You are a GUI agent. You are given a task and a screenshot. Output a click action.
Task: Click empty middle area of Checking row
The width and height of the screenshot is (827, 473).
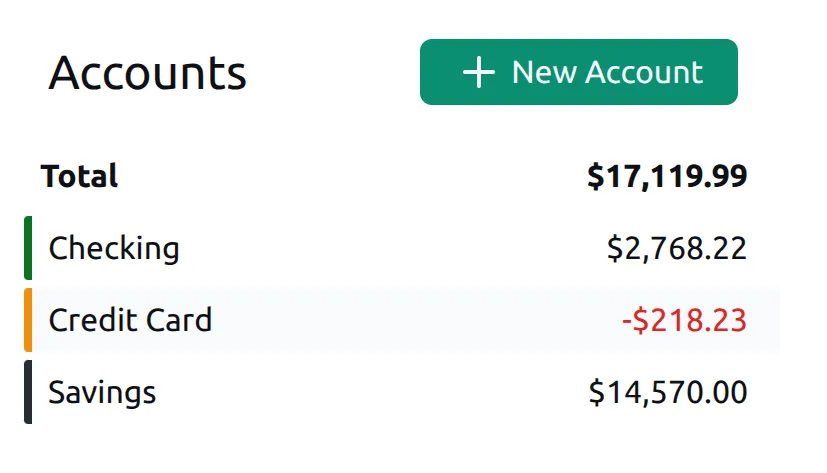(x=400, y=248)
